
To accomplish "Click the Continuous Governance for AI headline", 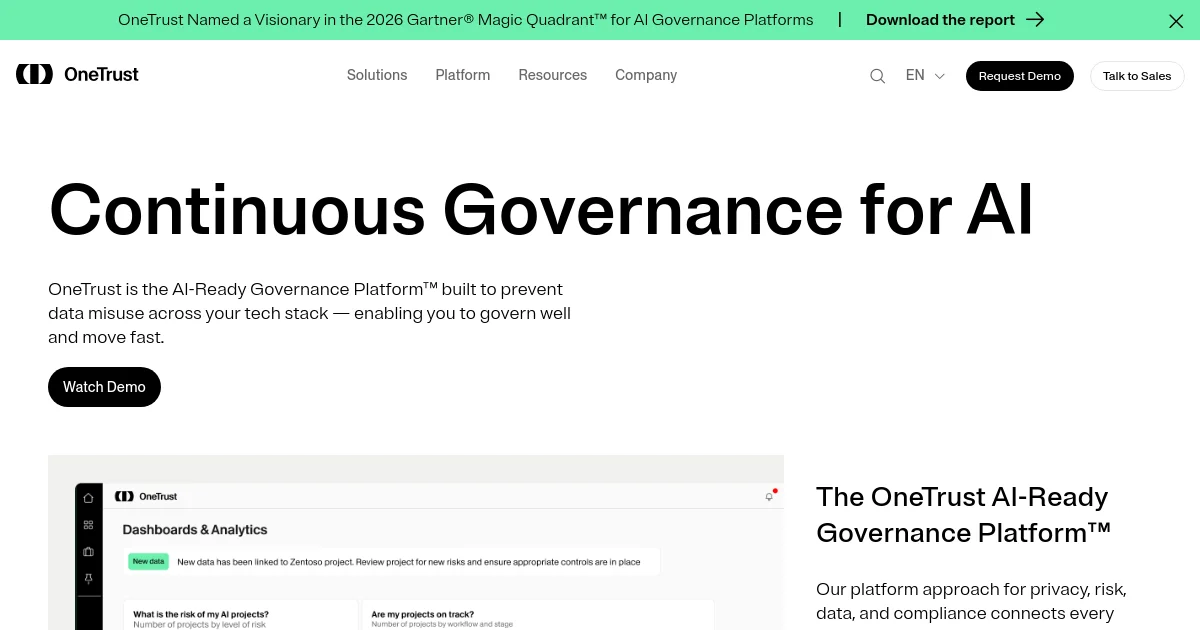I will coord(541,210).
